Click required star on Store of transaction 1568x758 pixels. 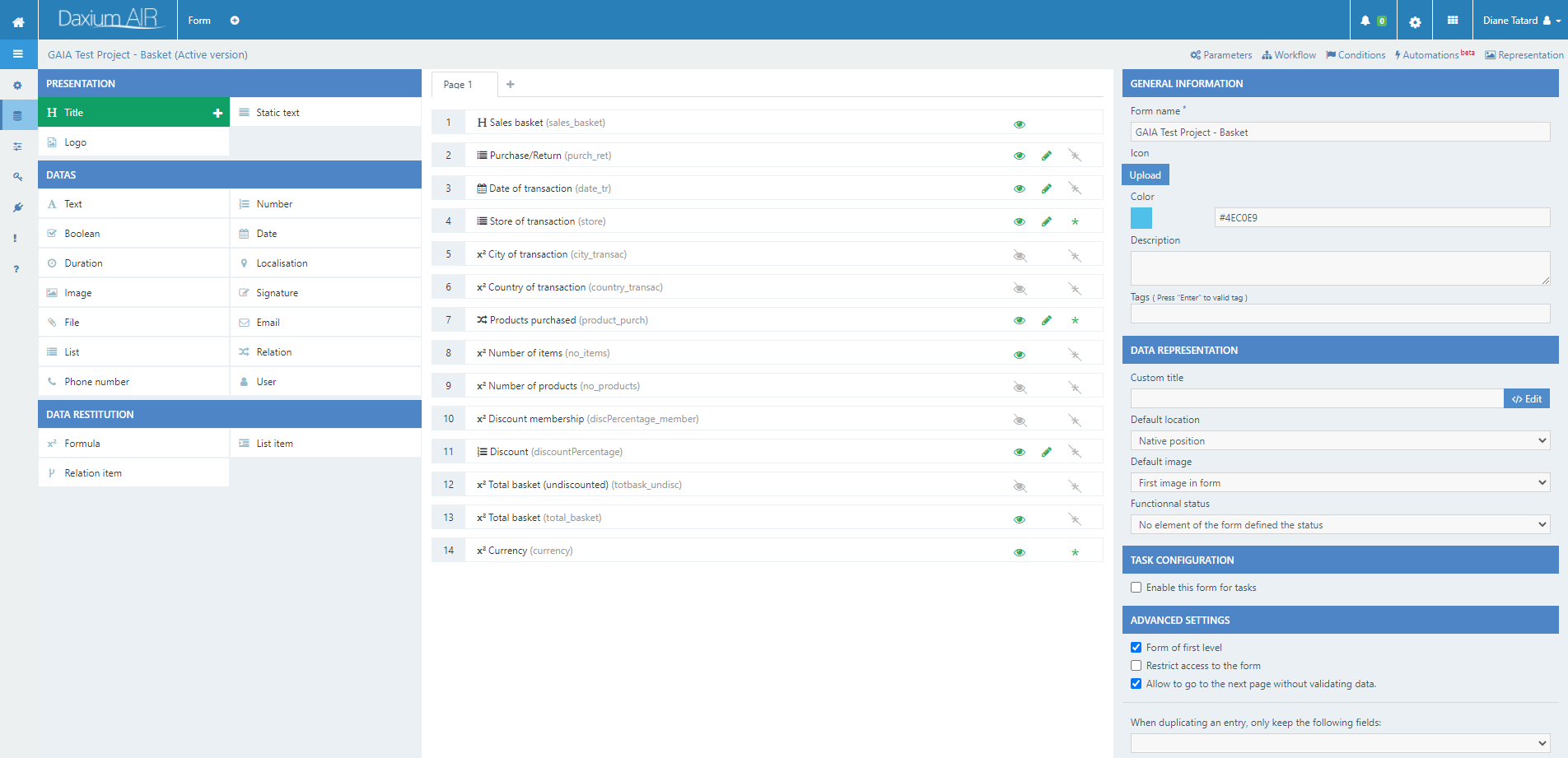(x=1075, y=221)
